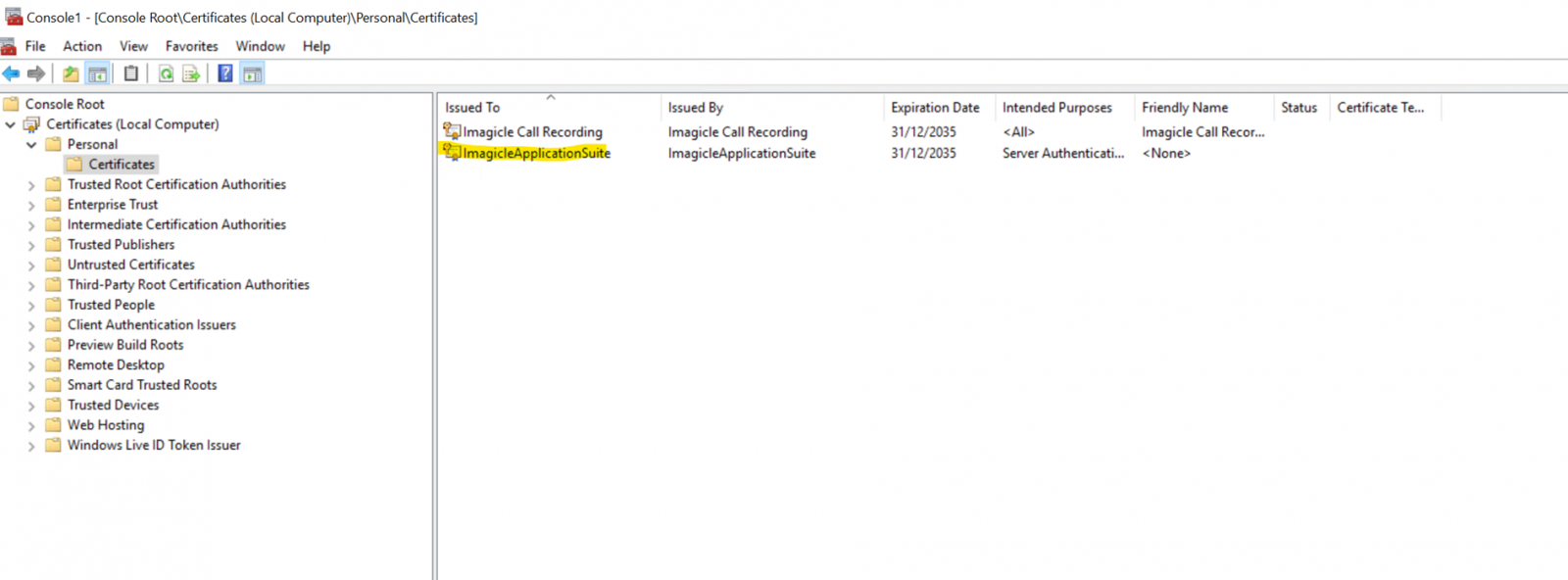Click the Back arrow toolbar icon
The image size is (1568, 580).
click(x=11, y=73)
